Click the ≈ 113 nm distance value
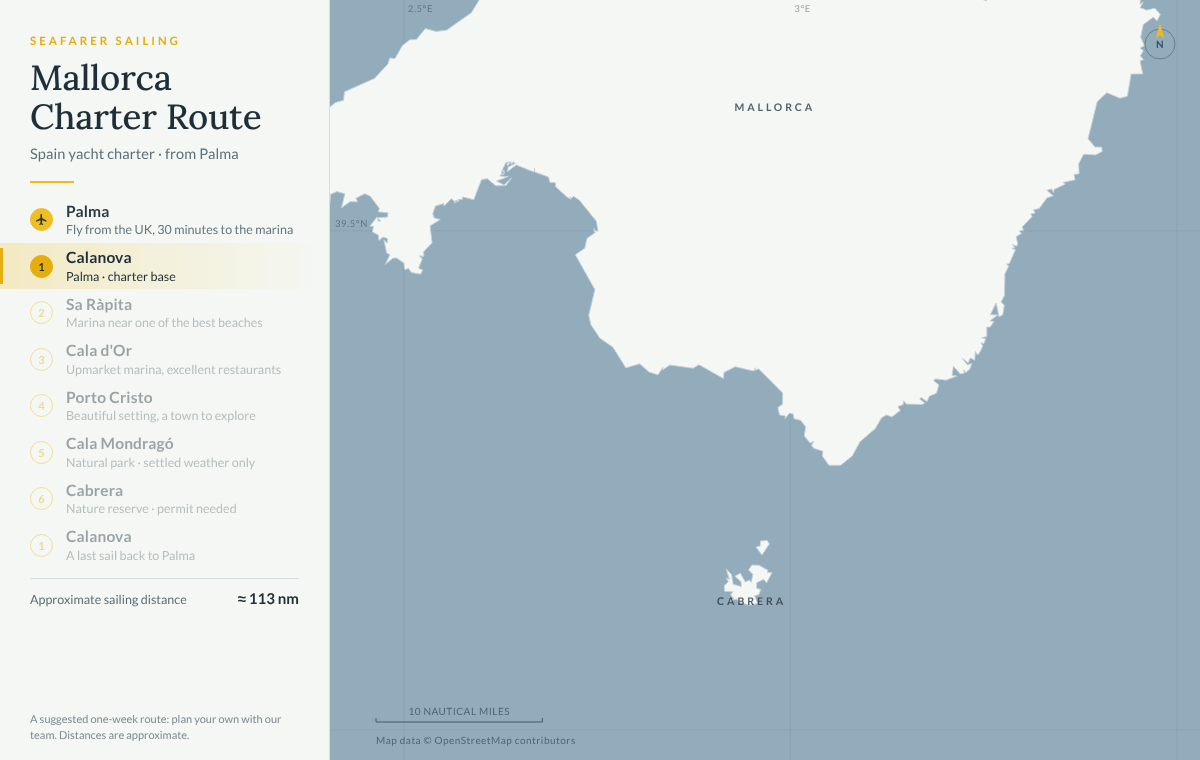 point(268,599)
